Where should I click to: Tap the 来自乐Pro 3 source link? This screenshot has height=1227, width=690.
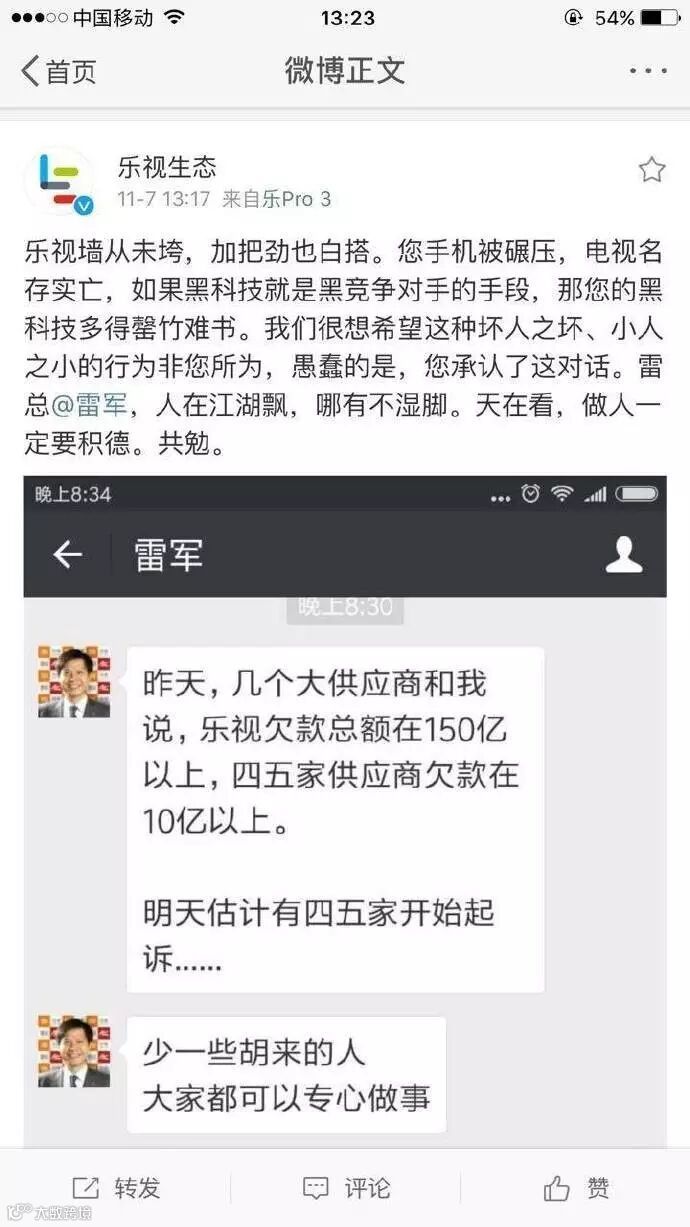(x=276, y=199)
